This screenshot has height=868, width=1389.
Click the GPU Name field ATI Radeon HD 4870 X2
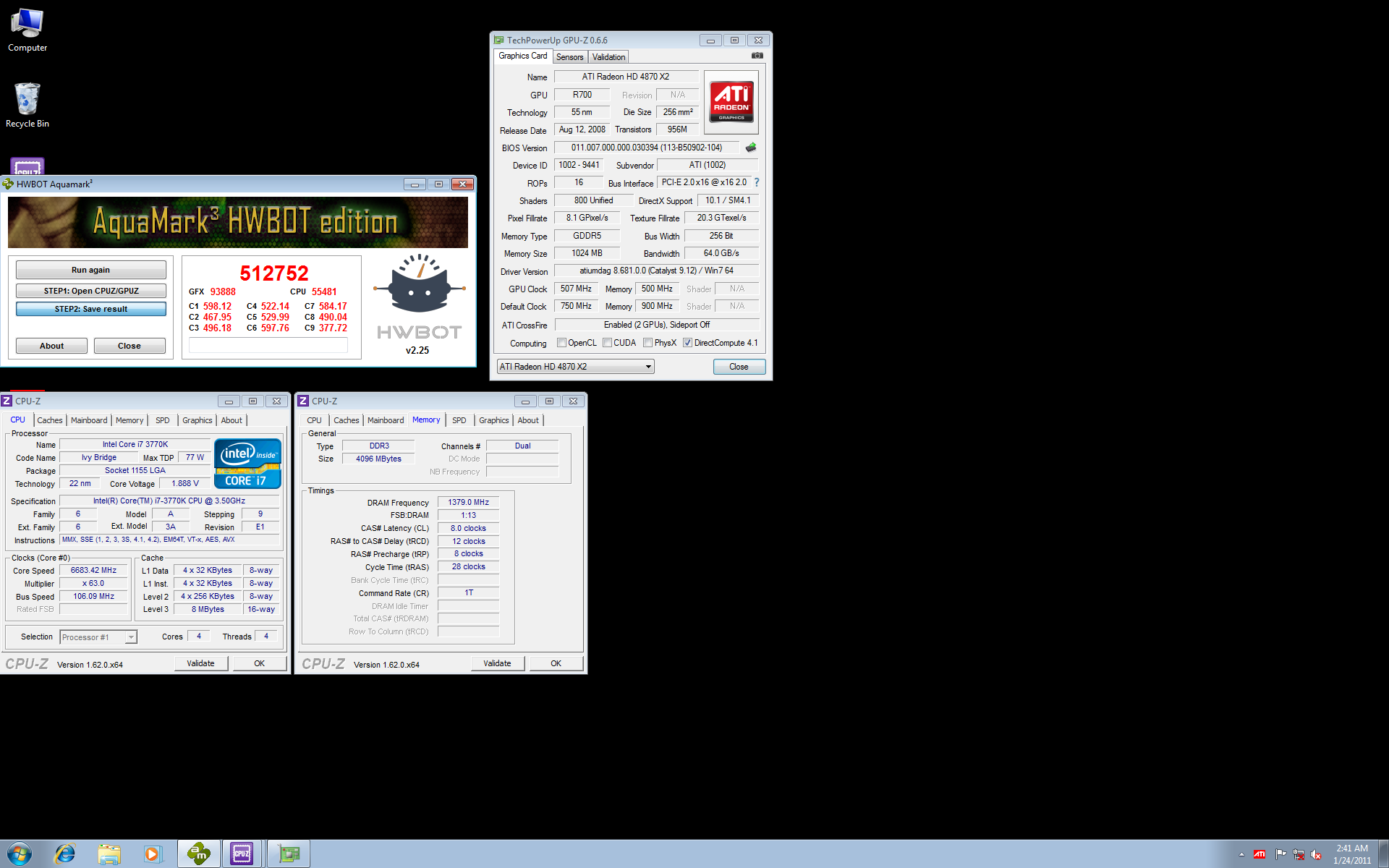point(626,77)
